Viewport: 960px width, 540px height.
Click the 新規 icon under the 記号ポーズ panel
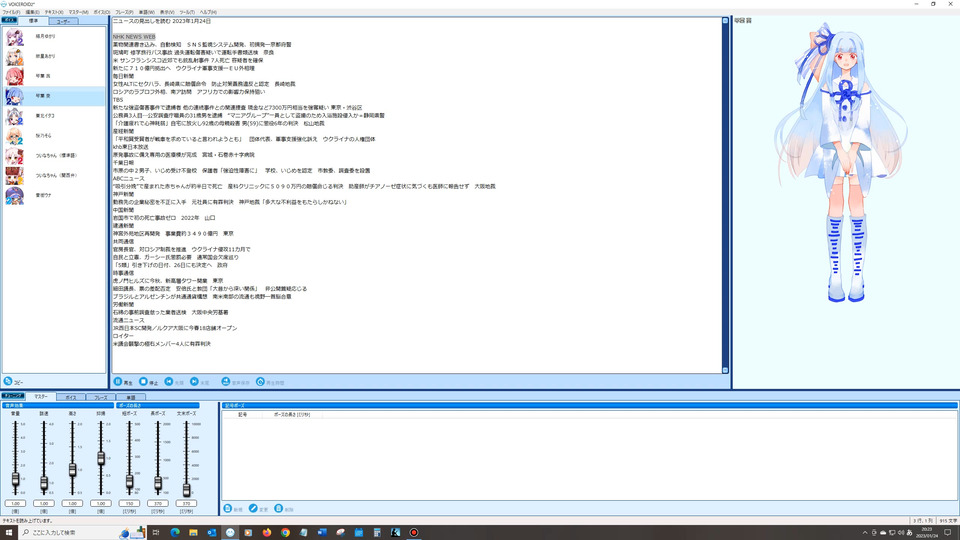click(x=228, y=508)
